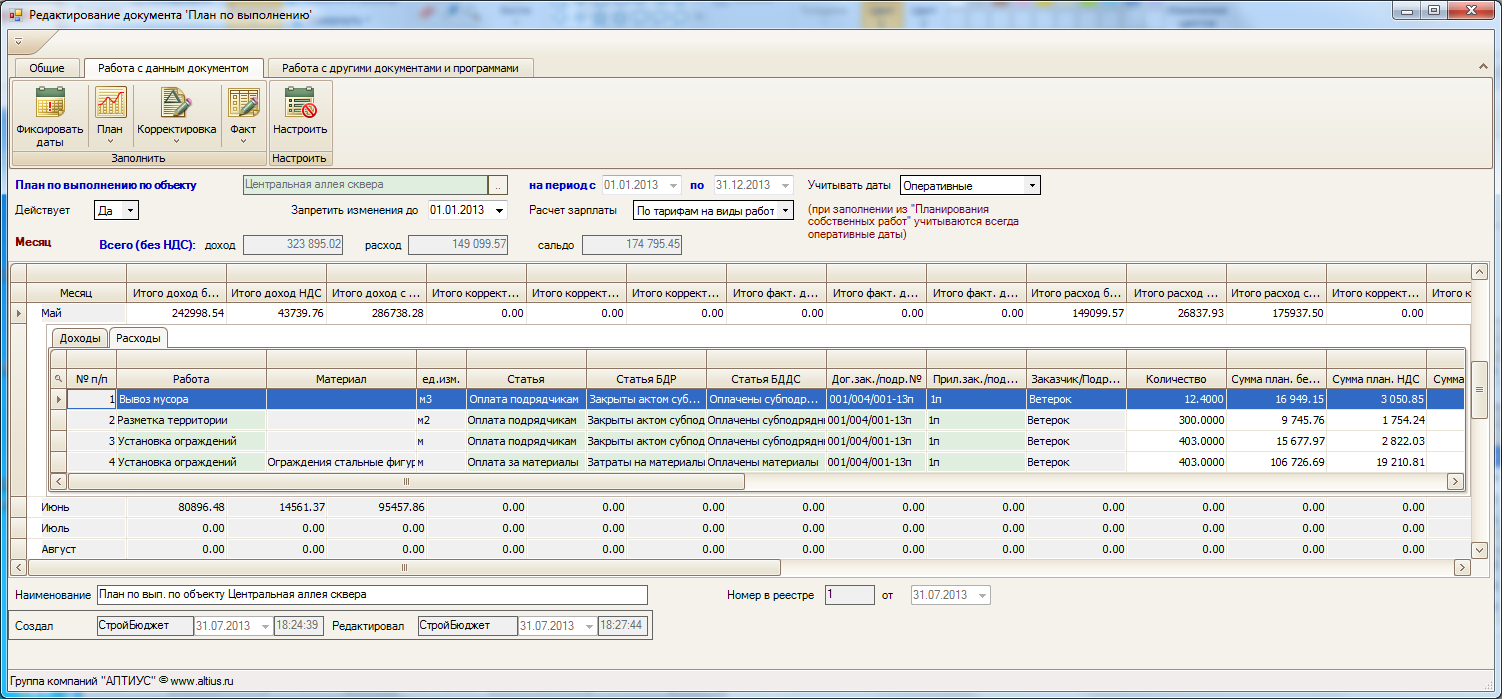Click the Создал user field СтройБюджет
Screen dimensions: 1502x699
coord(146,625)
